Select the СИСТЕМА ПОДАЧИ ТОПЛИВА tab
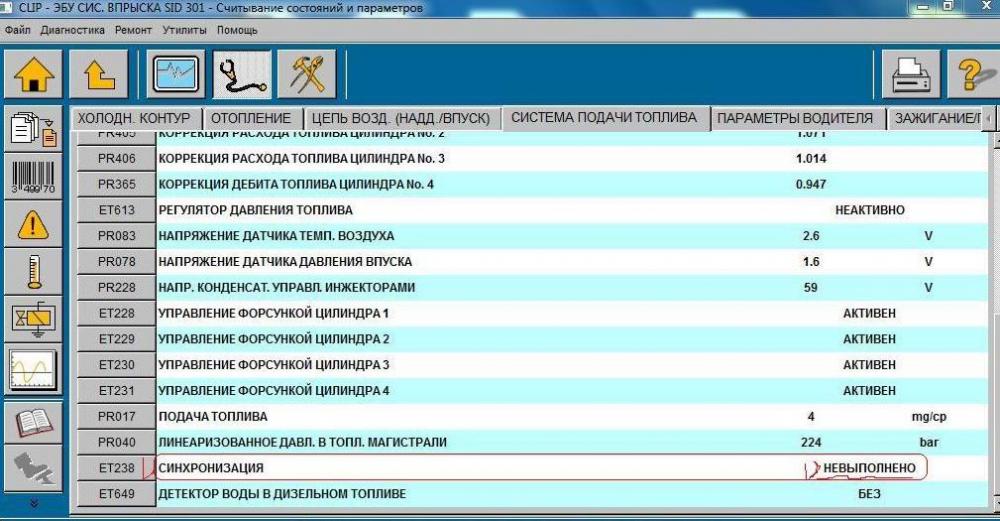1000x521 pixels. point(604,118)
